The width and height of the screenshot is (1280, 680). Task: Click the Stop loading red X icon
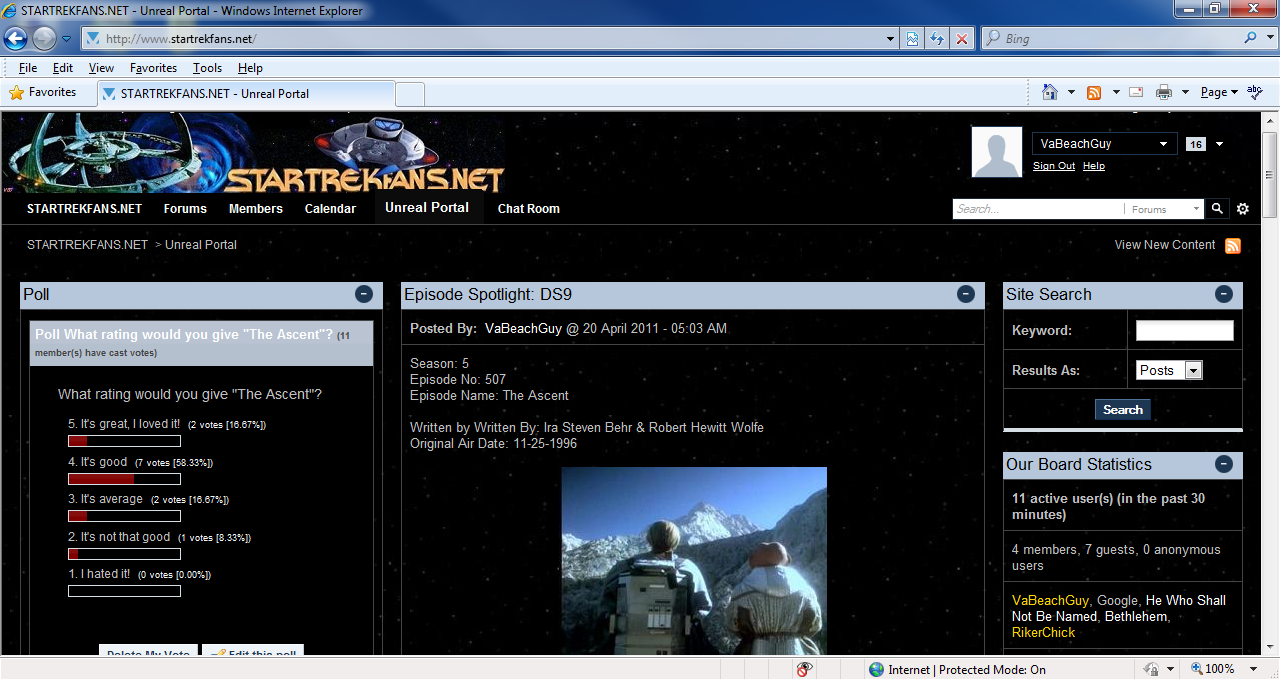point(962,39)
